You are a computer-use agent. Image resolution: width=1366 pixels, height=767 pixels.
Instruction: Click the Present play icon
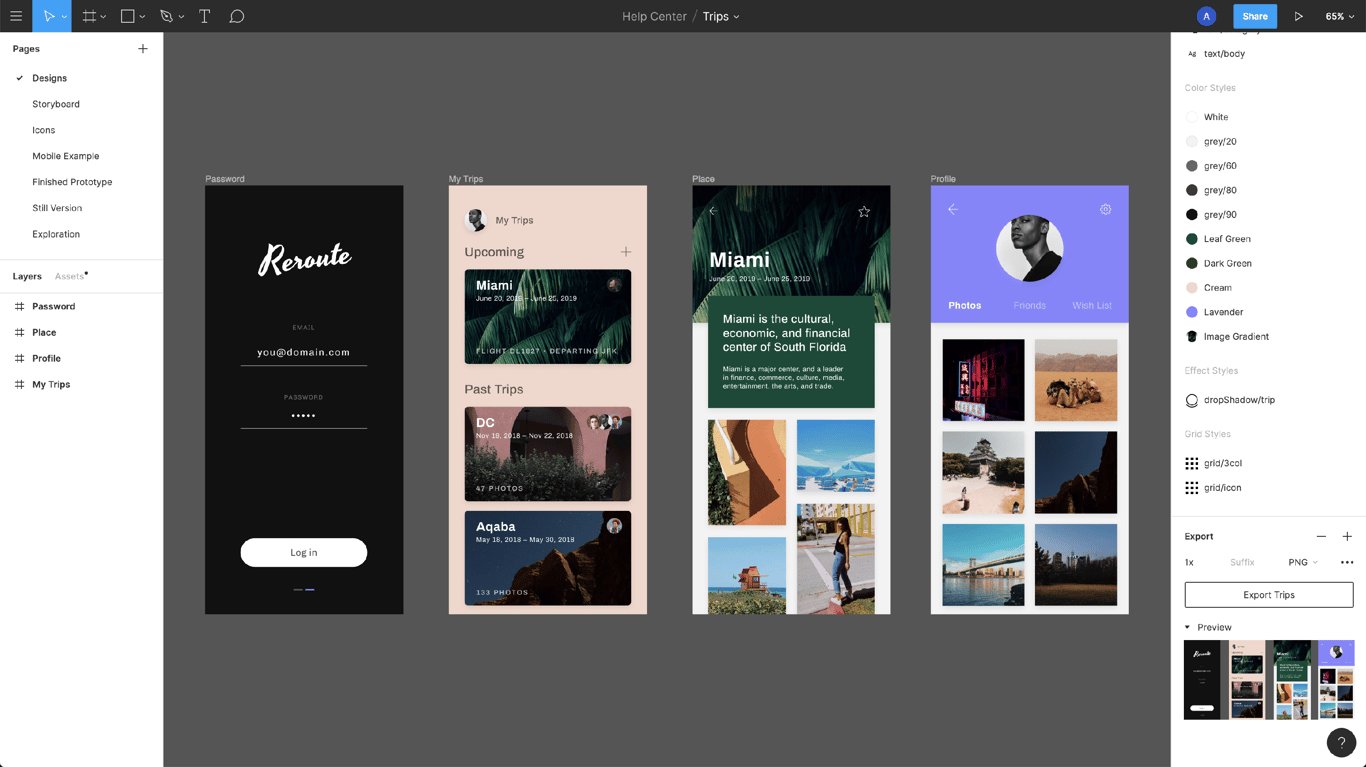[1298, 16]
